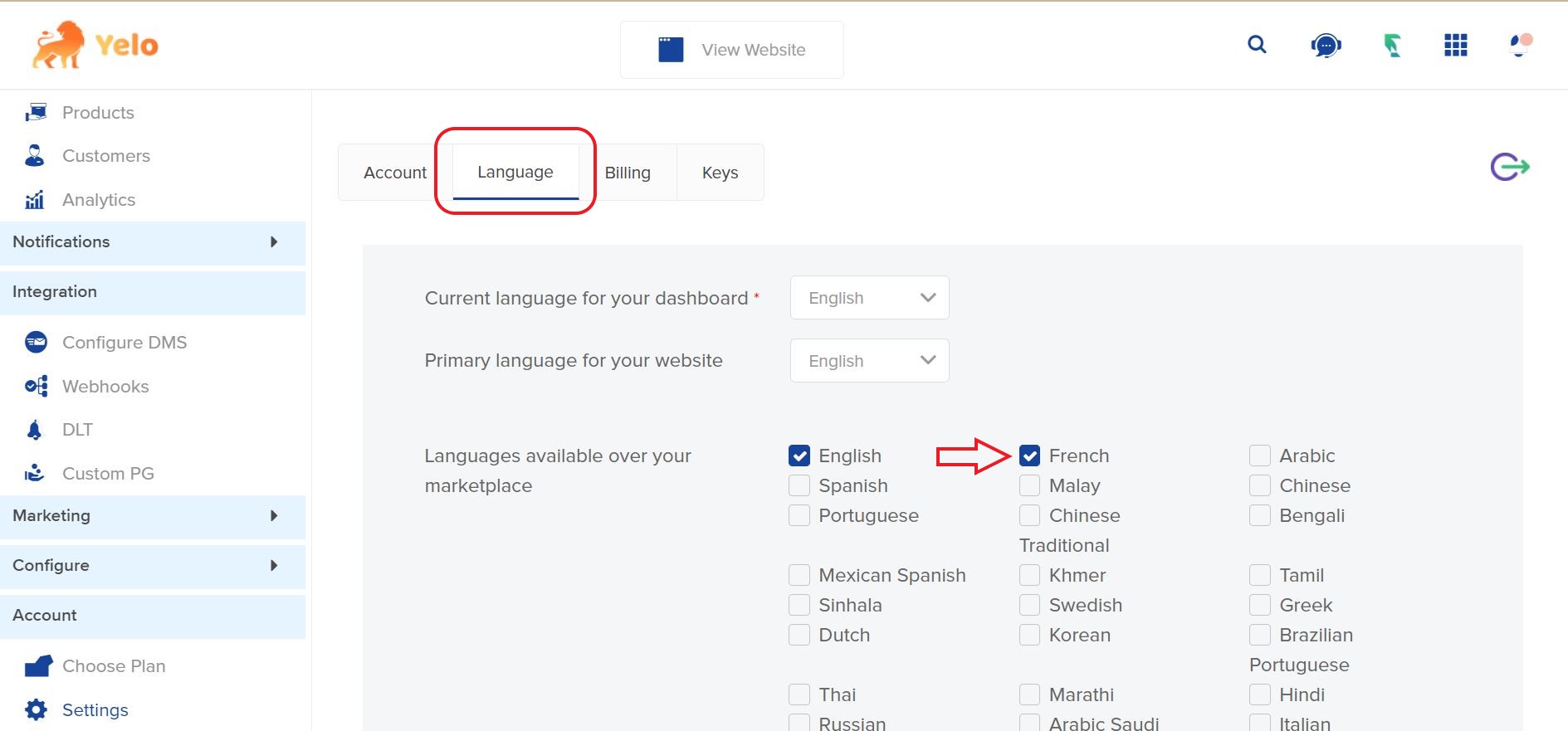Click the green bird icon in header
The image size is (1568, 731).
1392,46
